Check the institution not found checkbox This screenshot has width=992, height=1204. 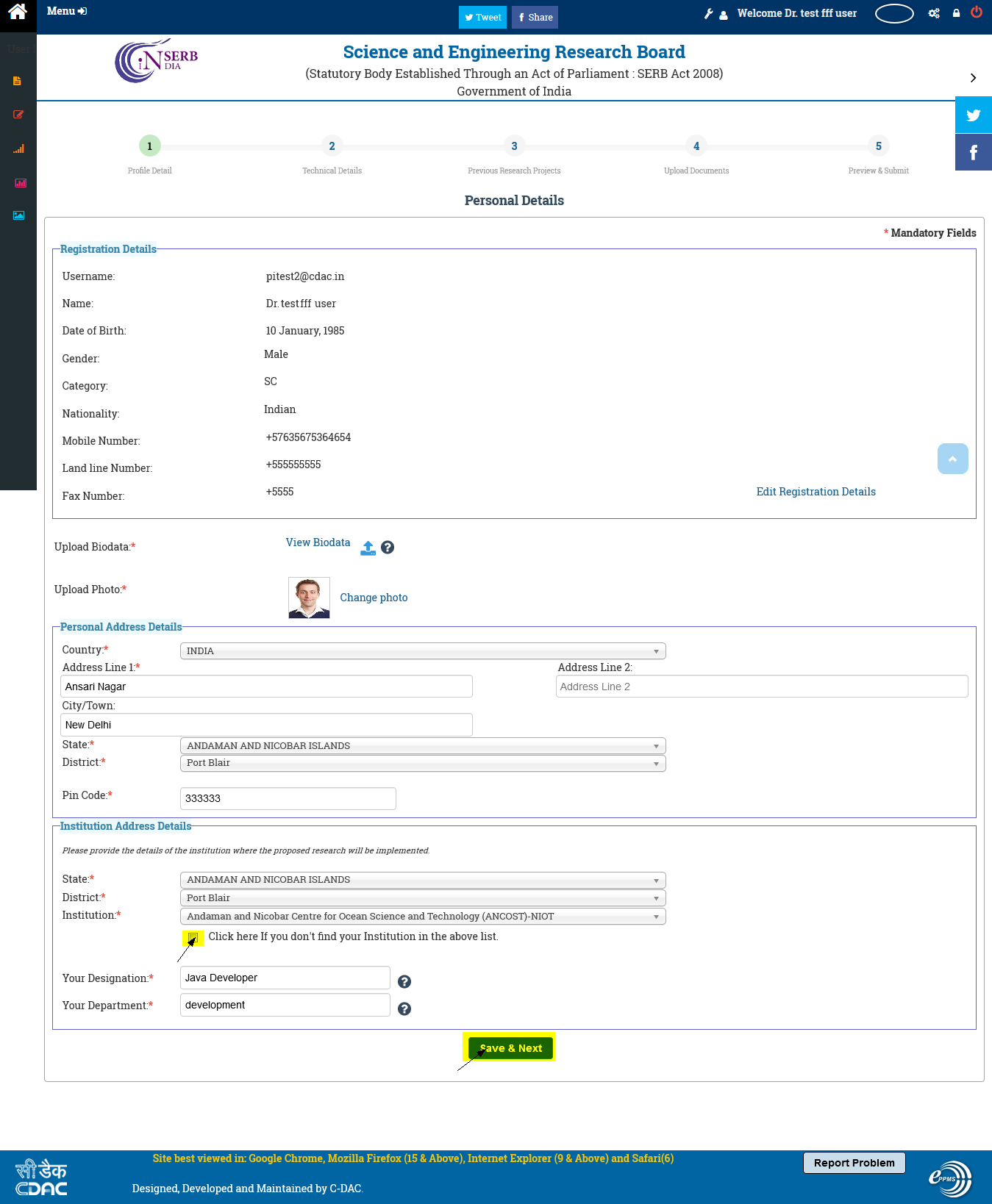(193, 938)
